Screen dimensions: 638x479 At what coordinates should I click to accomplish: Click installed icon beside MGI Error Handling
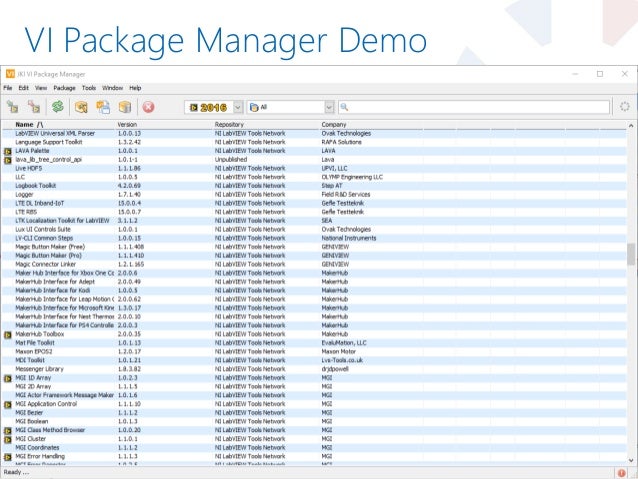click(8, 457)
